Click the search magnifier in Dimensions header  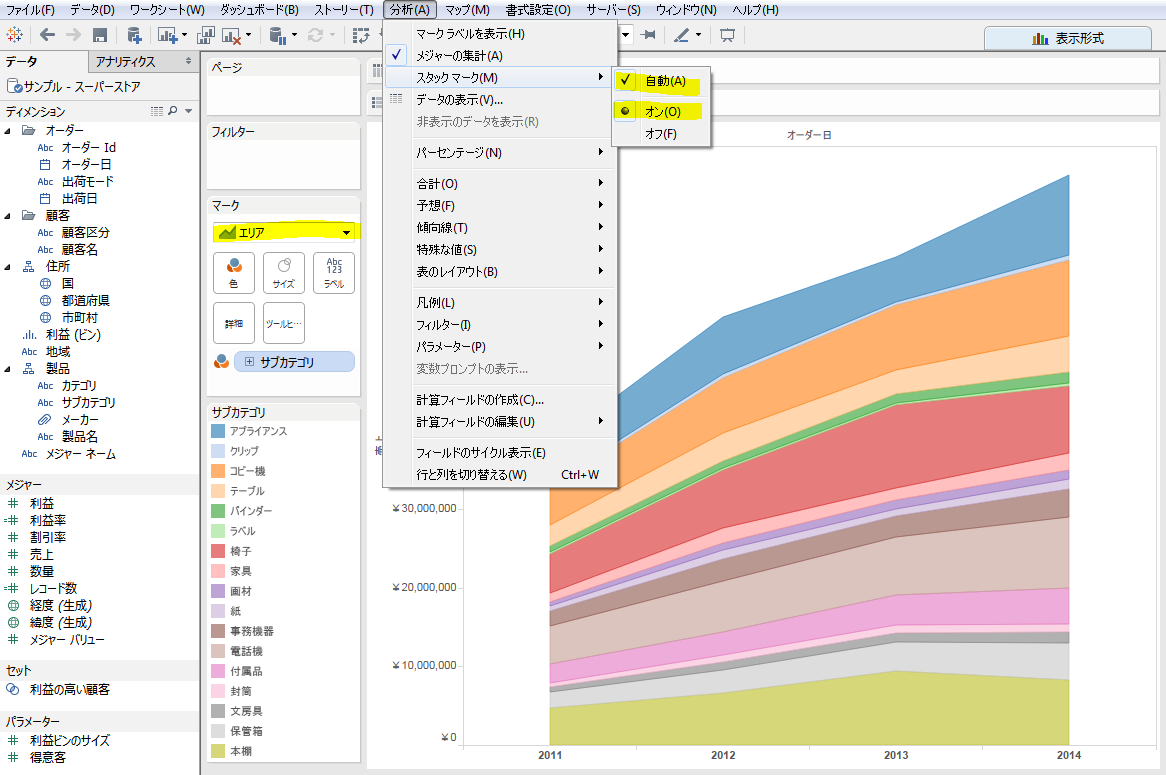[x=173, y=111]
